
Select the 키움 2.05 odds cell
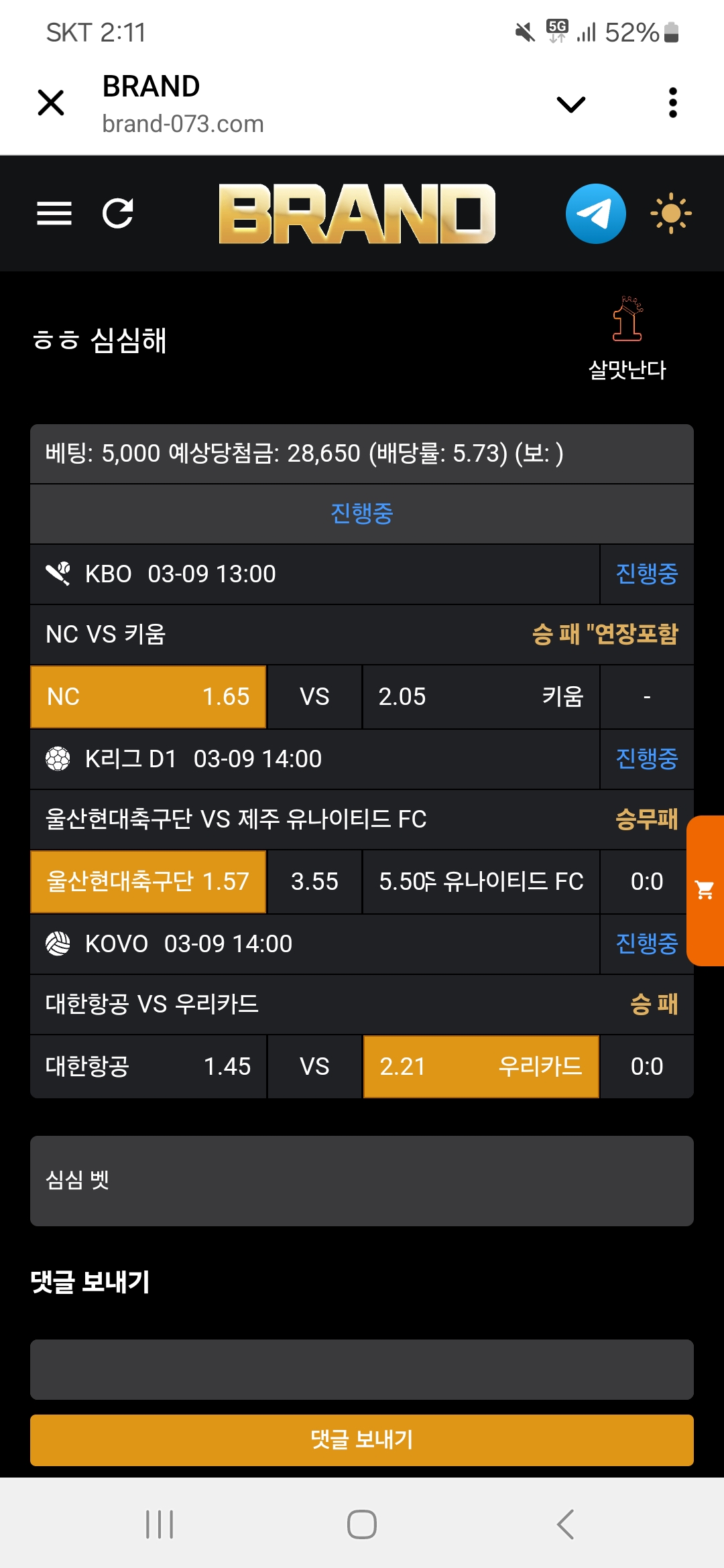click(481, 697)
